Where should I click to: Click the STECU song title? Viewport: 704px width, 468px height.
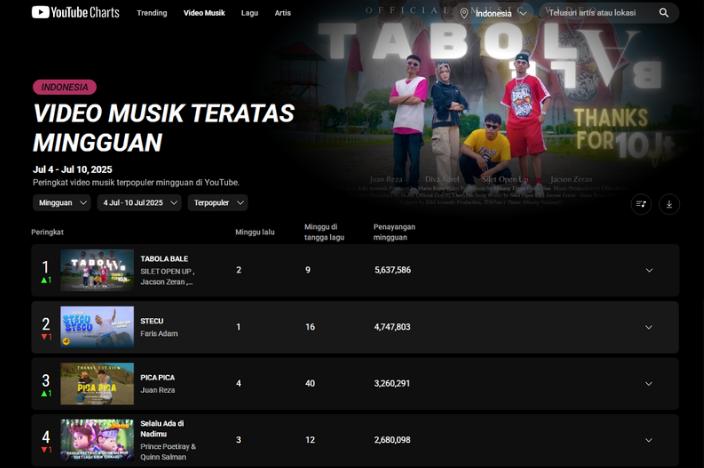(x=152, y=321)
